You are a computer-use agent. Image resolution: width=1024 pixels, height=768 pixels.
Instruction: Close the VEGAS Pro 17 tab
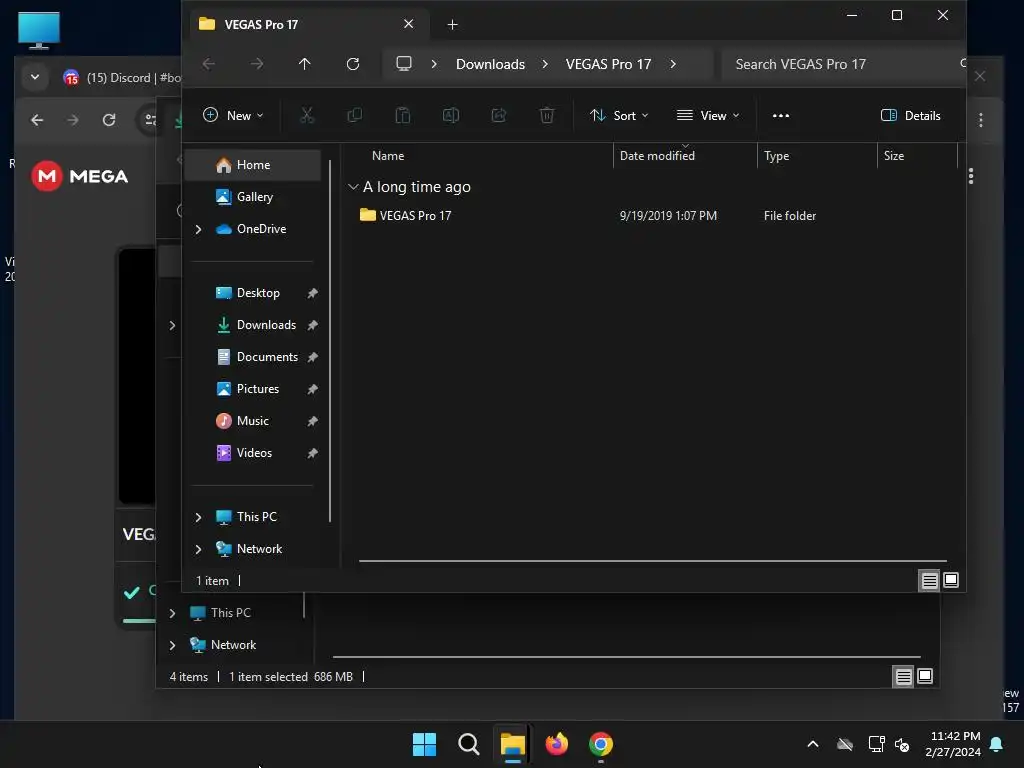[x=408, y=24]
